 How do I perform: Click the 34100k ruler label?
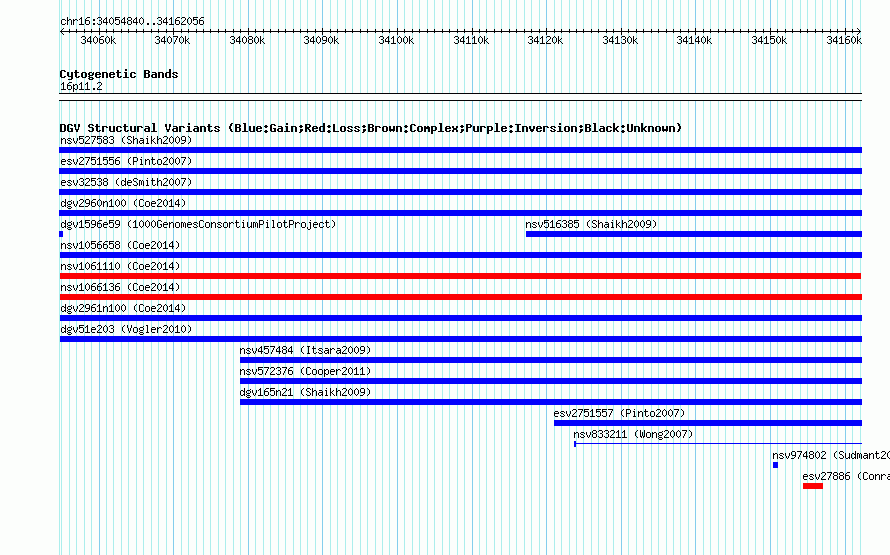click(396, 40)
